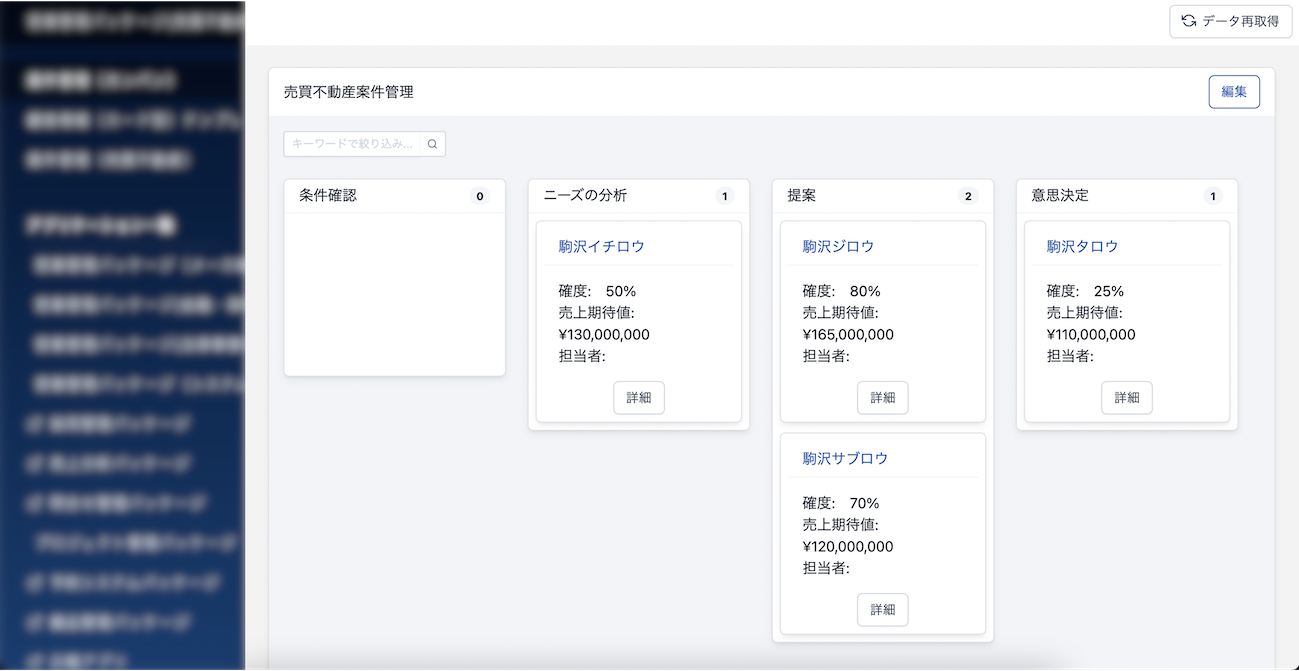Image resolution: width=1299 pixels, height=671 pixels.
Task: Click the ¥165,000,000 value on 駒沢ジロウ card
Action: point(848,335)
